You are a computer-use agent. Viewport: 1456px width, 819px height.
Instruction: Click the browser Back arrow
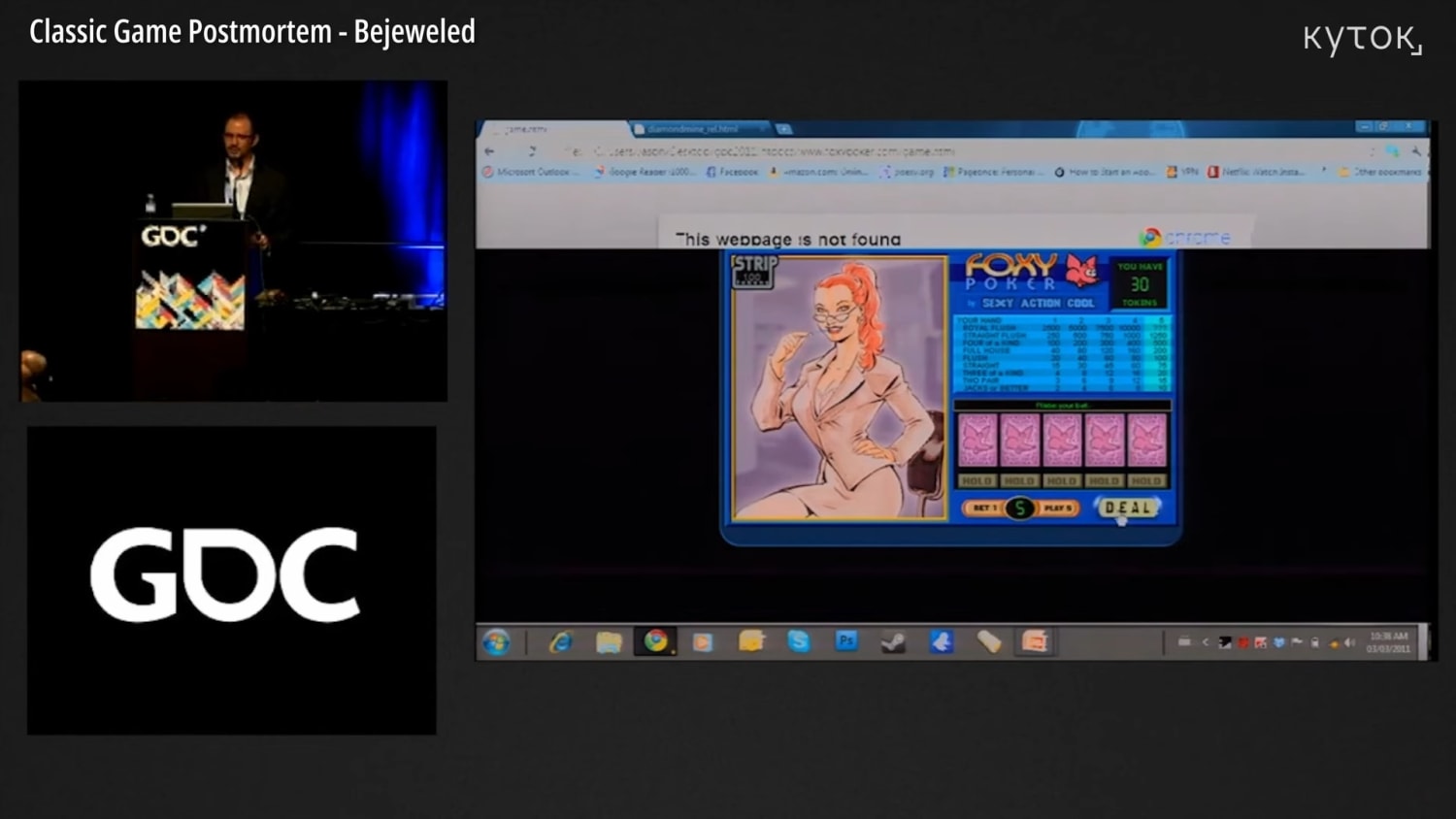pyautogui.click(x=490, y=151)
